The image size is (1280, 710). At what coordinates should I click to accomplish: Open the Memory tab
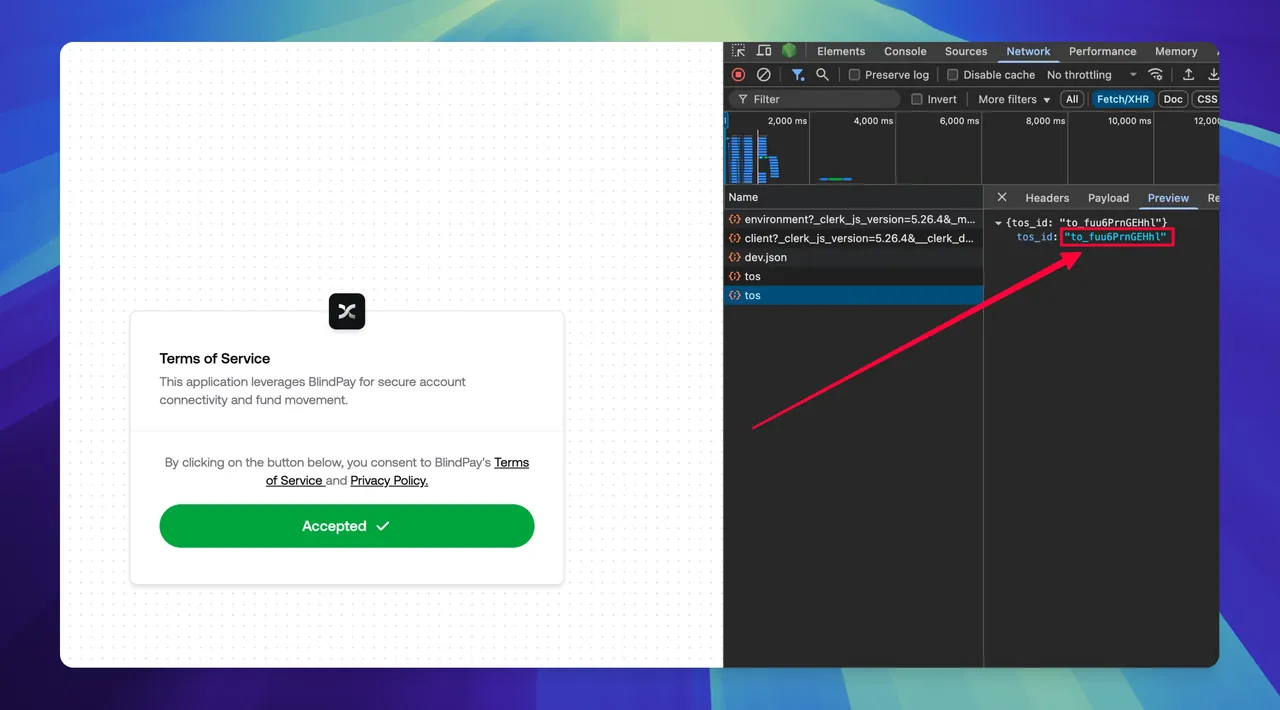(1176, 51)
